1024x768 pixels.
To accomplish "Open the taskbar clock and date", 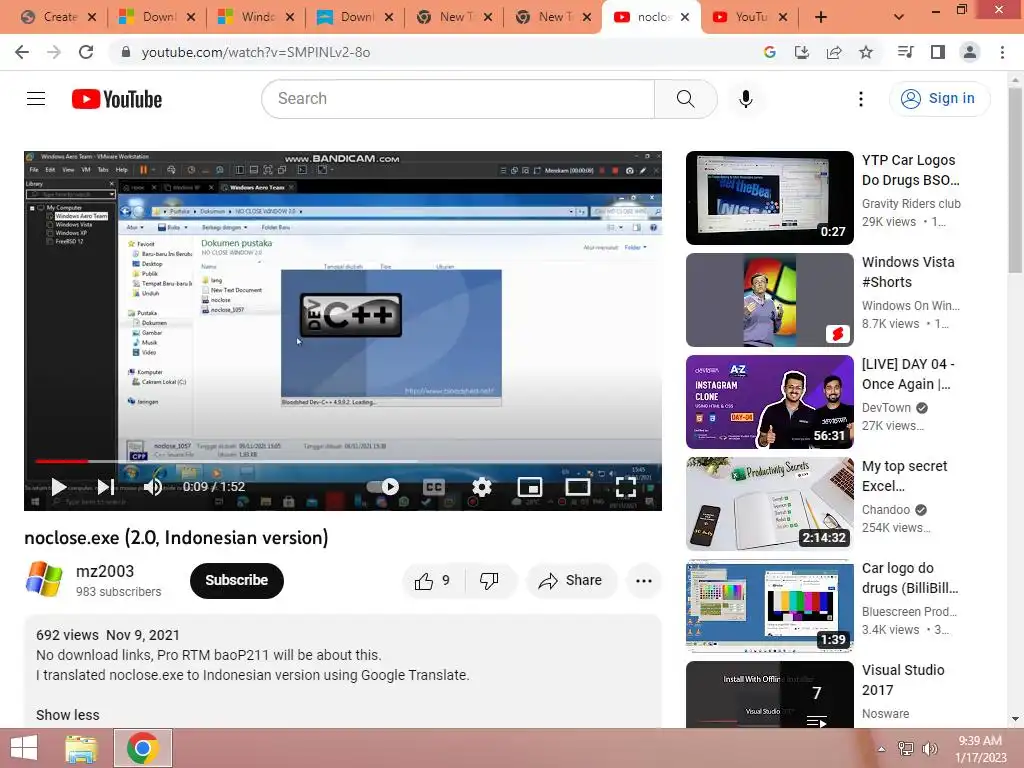I will tap(980, 749).
